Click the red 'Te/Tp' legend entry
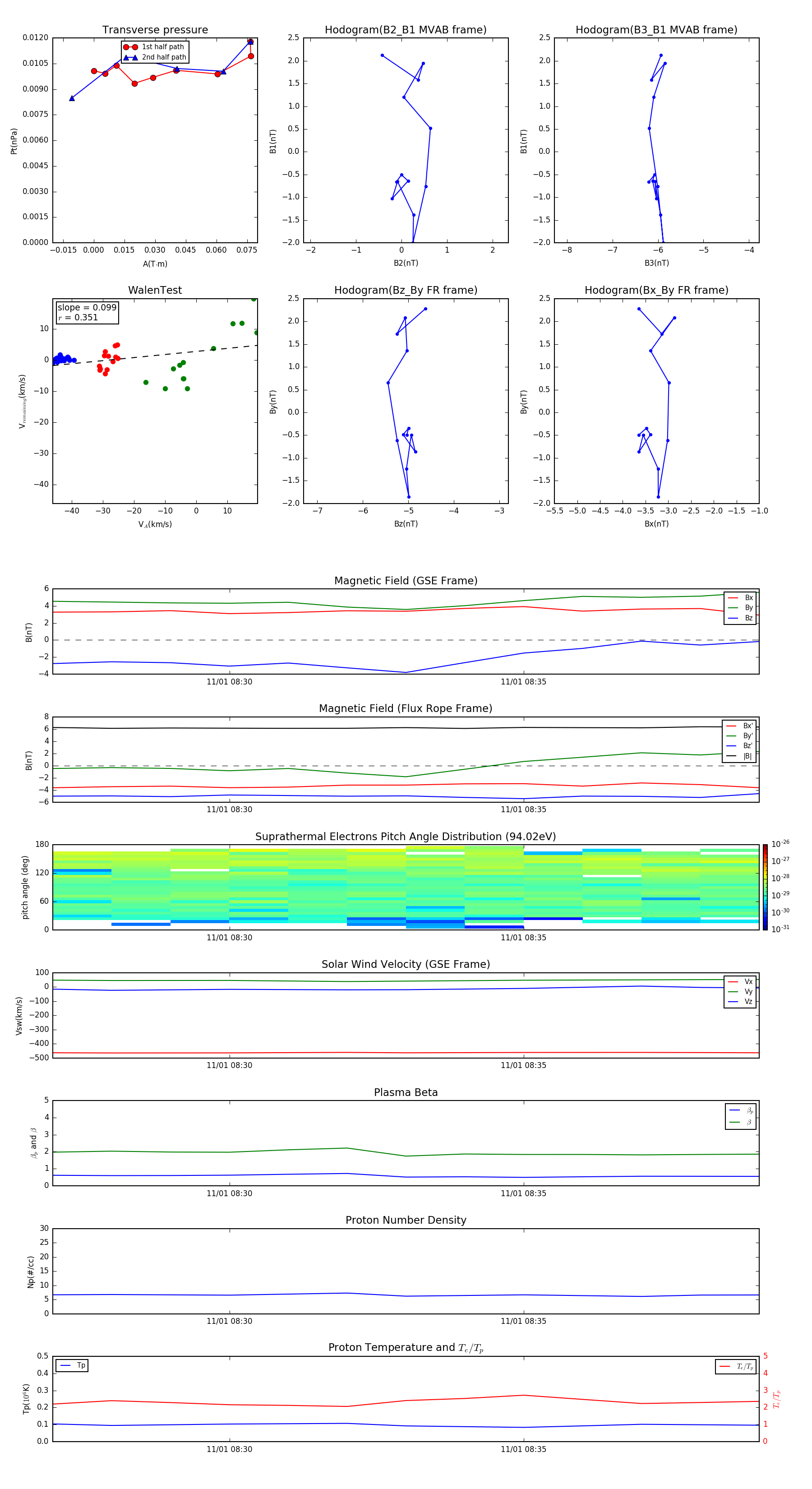Image resolution: width=812 pixels, height=1489 pixels. (x=736, y=1366)
